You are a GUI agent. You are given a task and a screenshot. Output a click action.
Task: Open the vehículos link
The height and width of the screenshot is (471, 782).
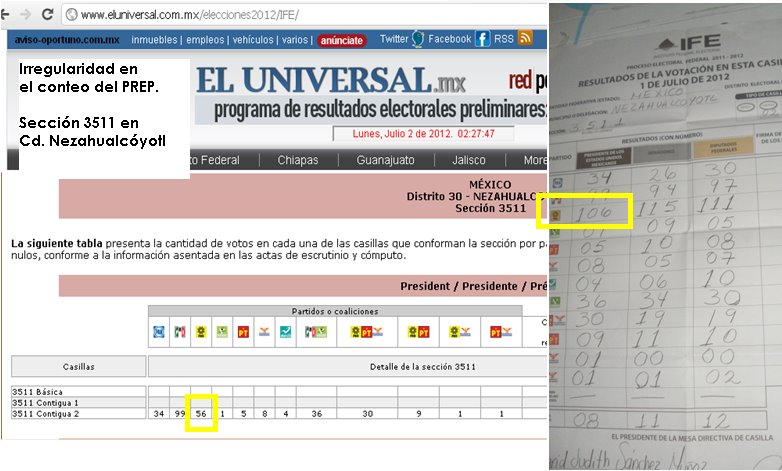253,40
